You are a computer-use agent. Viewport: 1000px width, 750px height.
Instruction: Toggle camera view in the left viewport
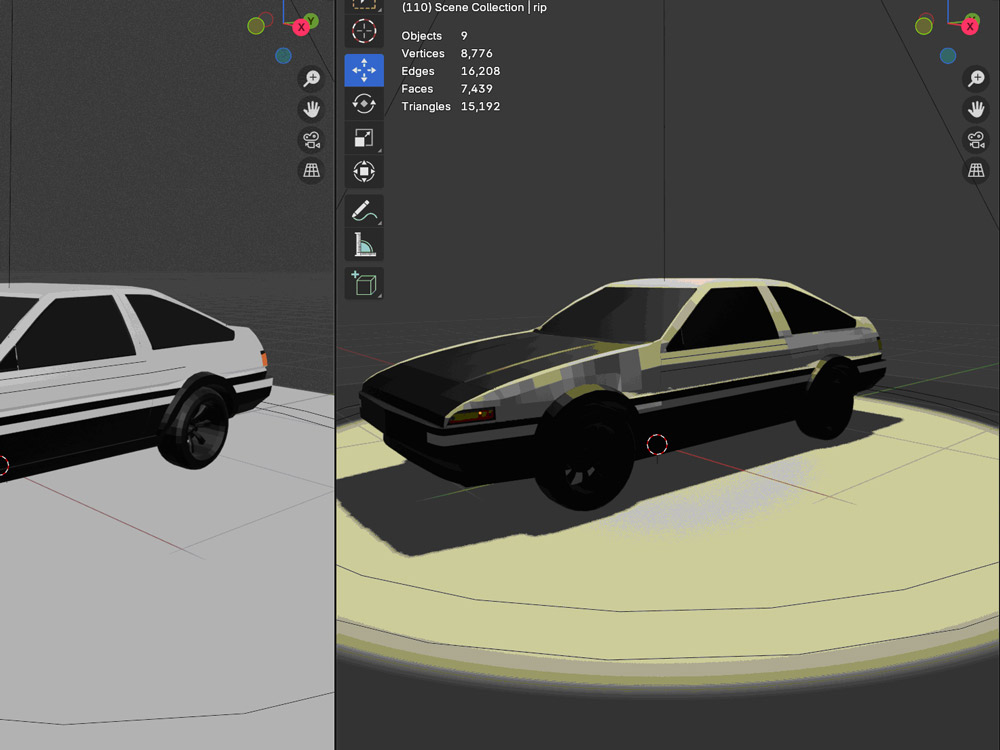tap(312, 140)
